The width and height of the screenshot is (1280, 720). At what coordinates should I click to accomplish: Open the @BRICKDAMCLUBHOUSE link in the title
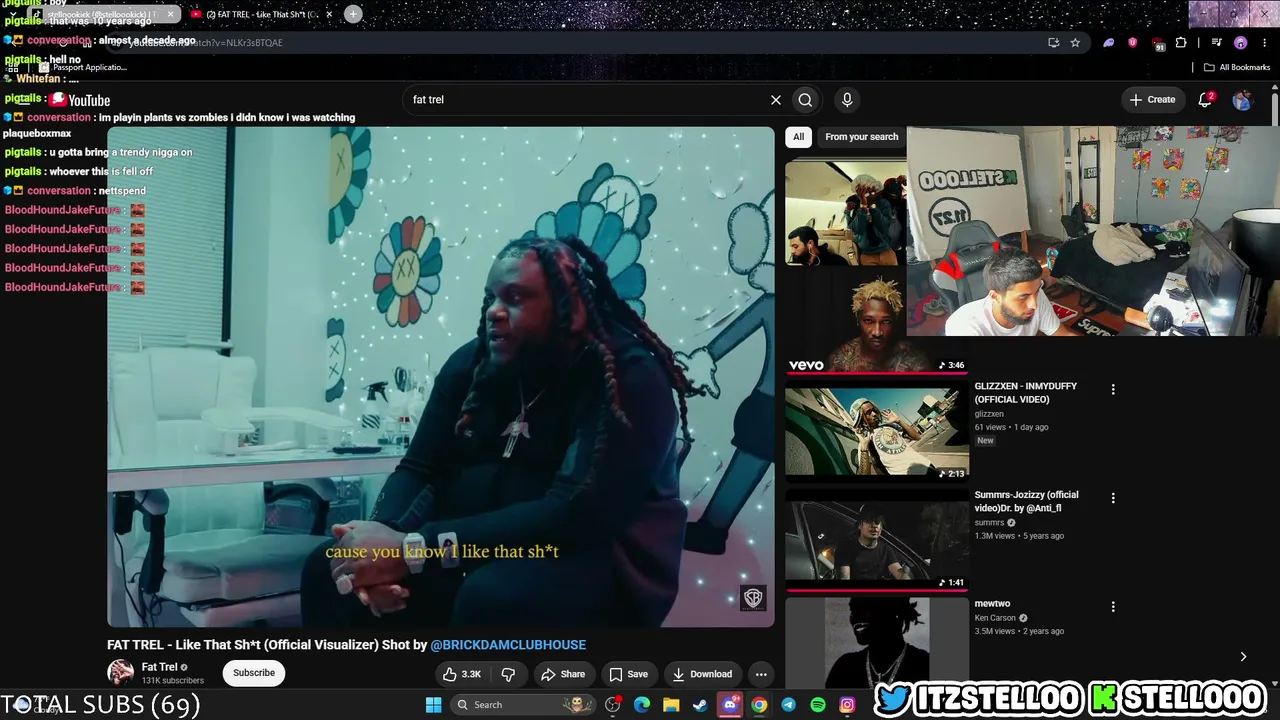click(x=508, y=645)
